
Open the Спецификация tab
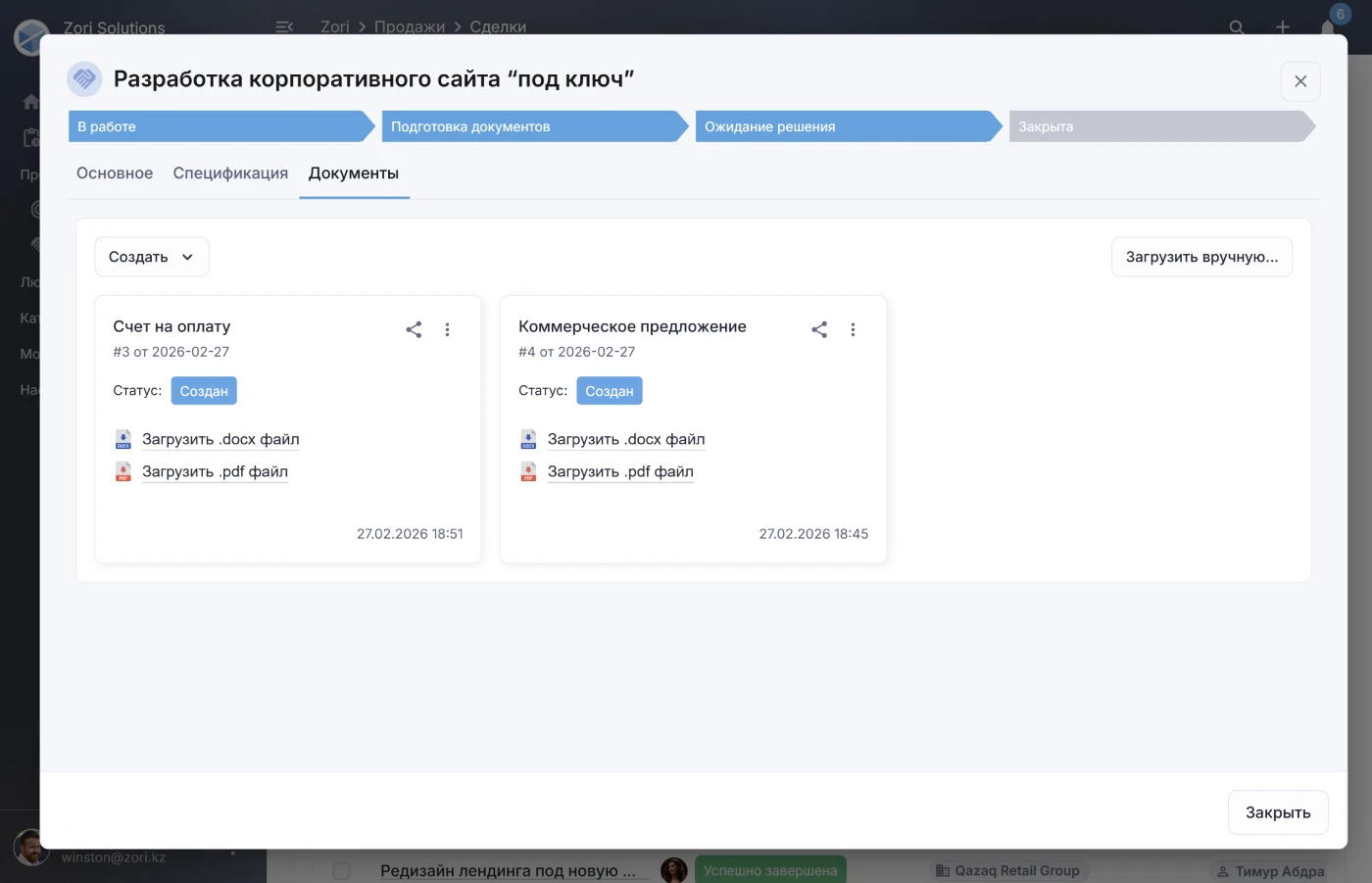pyautogui.click(x=230, y=172)
